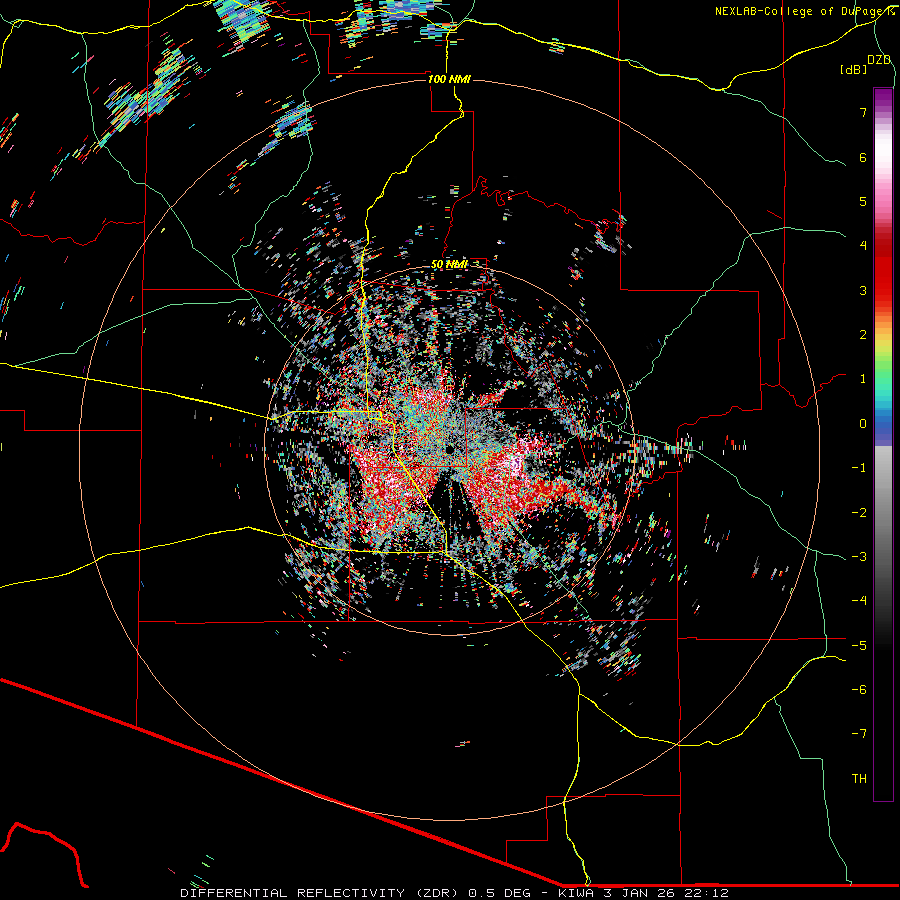900x900 pixels.
Task: Click the radar site dot at the rings' center
Action: point(449,449)
